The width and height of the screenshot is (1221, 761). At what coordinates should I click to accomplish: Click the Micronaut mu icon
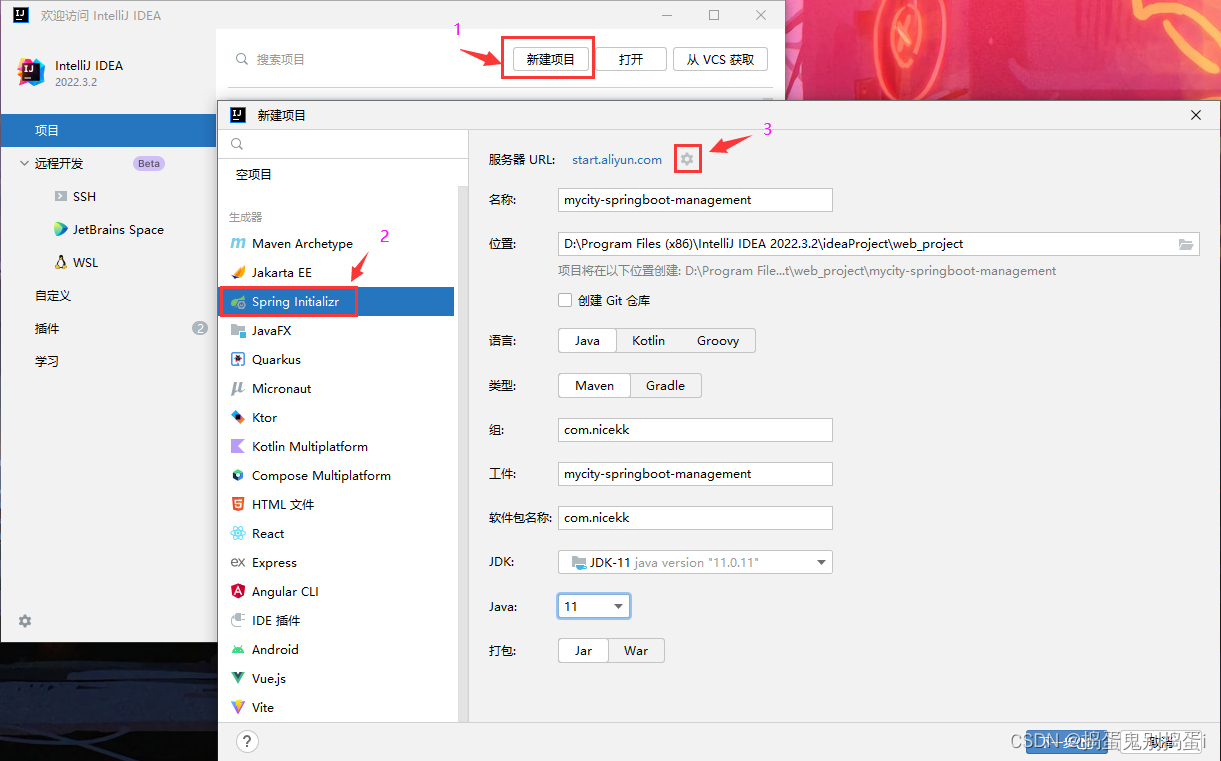click(x=238, y=388)
